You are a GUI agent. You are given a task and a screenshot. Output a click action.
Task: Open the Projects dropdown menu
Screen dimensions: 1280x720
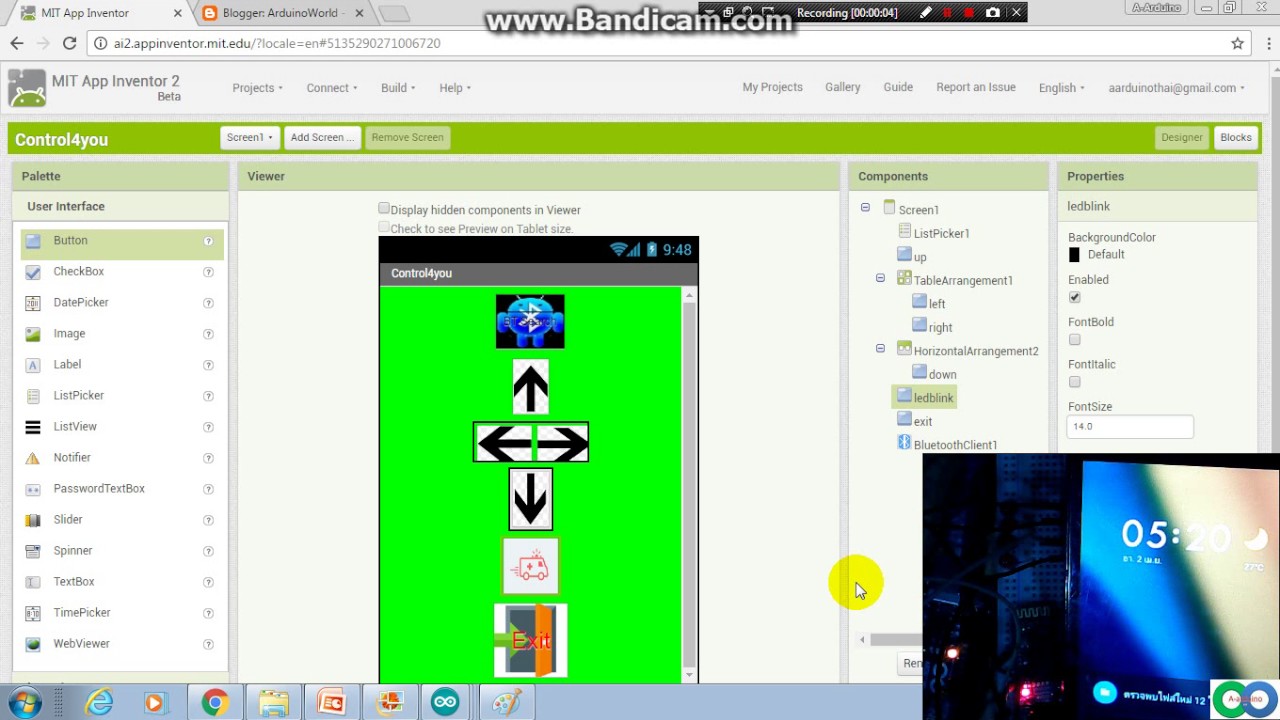257,88
